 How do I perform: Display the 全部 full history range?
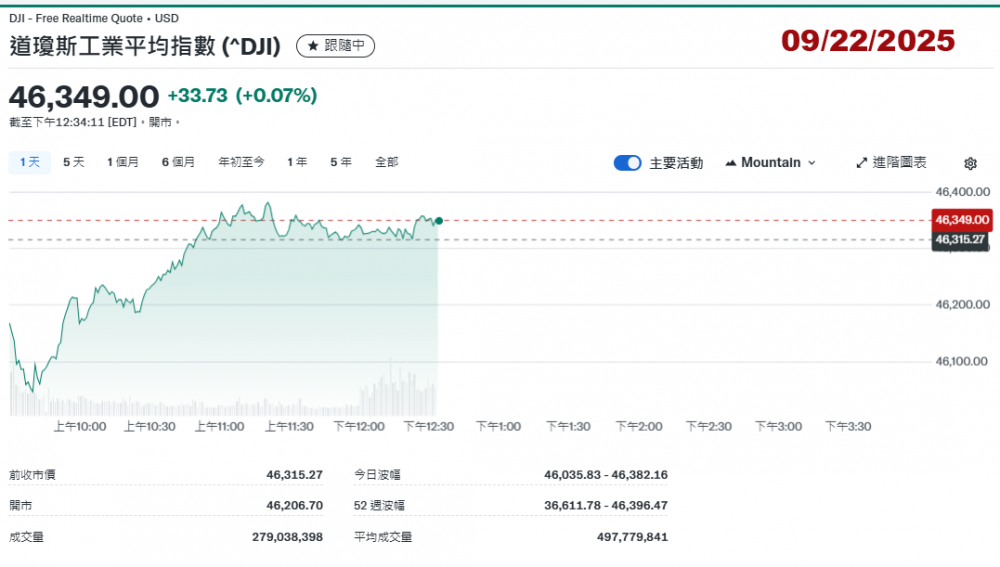(x=386, y=162)
